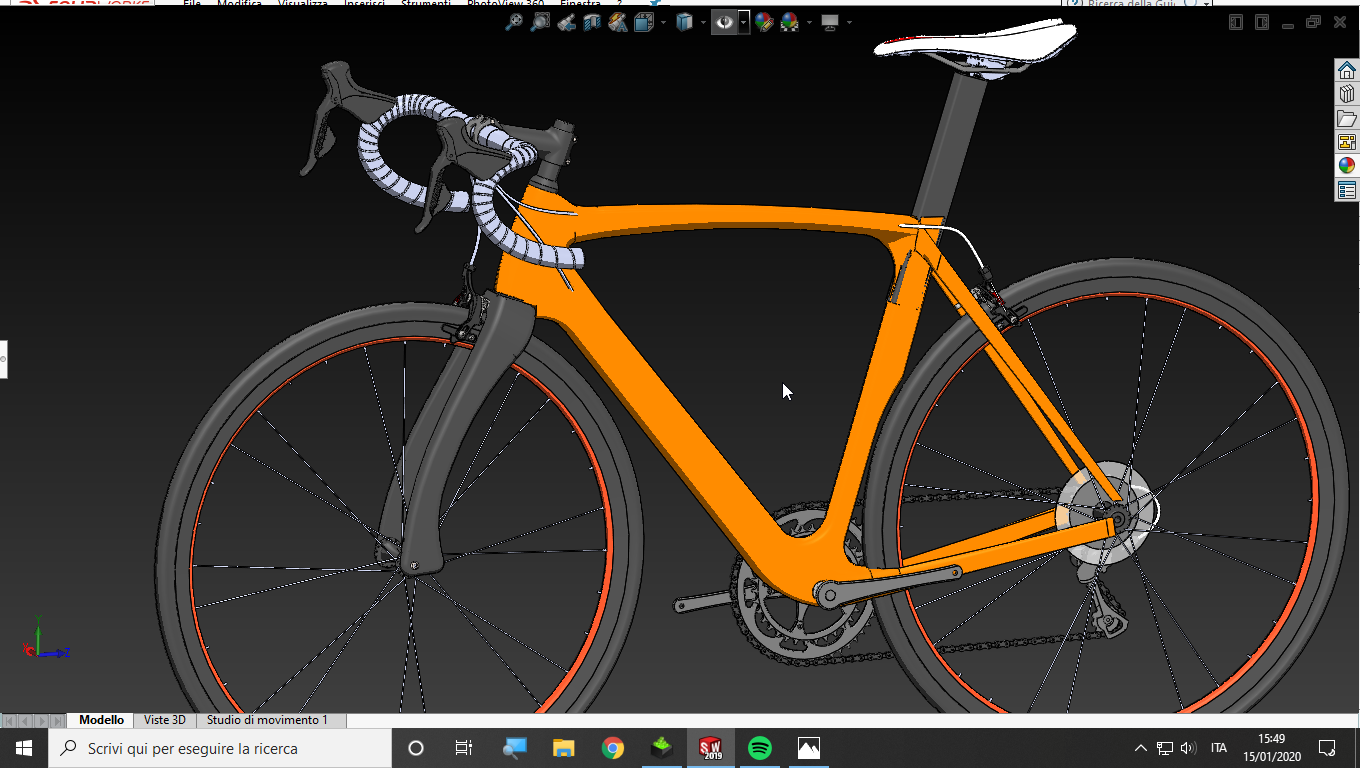Go to the previous tab with the scroll arrow
This screenshot has width=1360, height=768.
tap(24, 721)
